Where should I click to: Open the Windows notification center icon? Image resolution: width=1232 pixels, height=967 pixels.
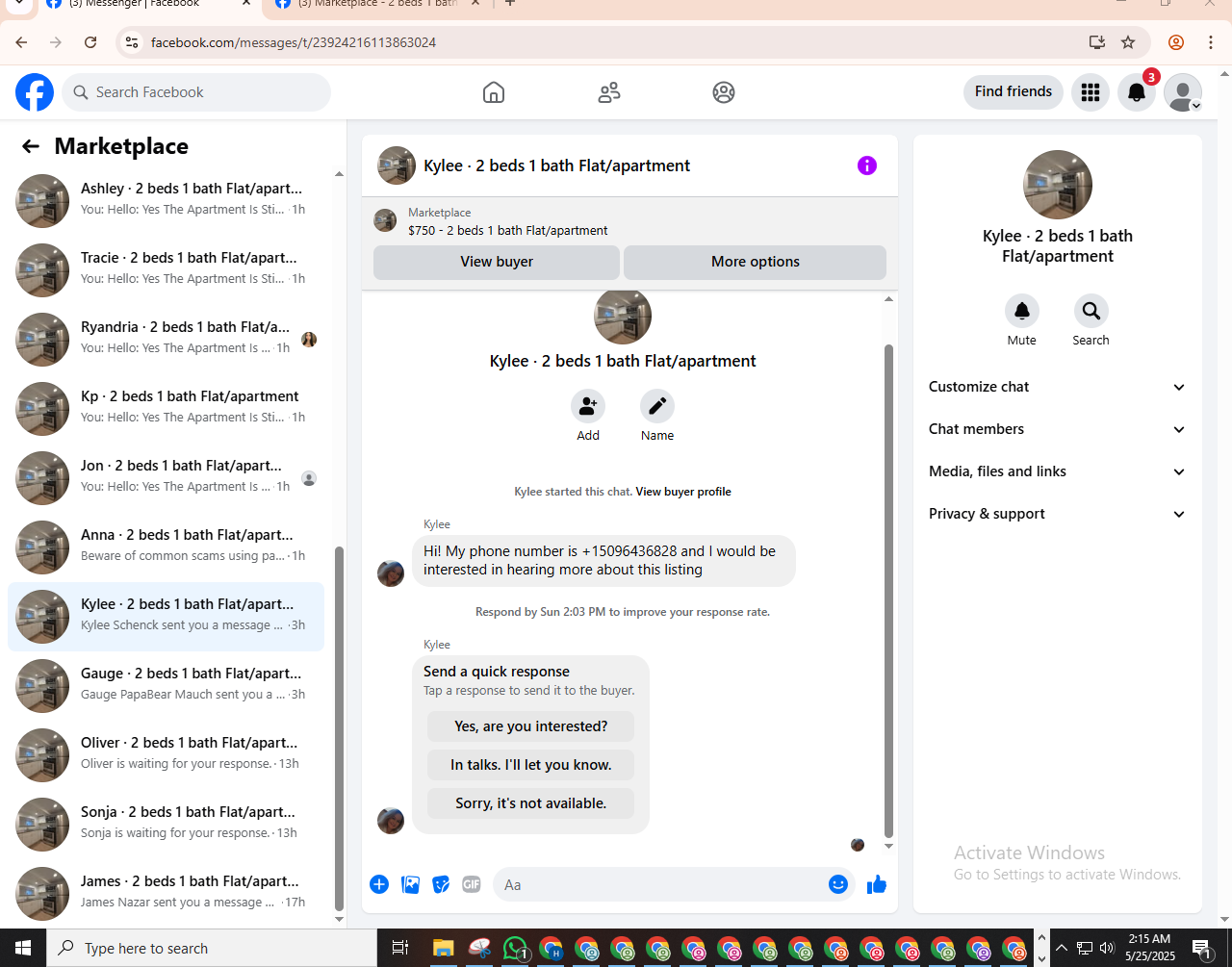[1201, 949]
